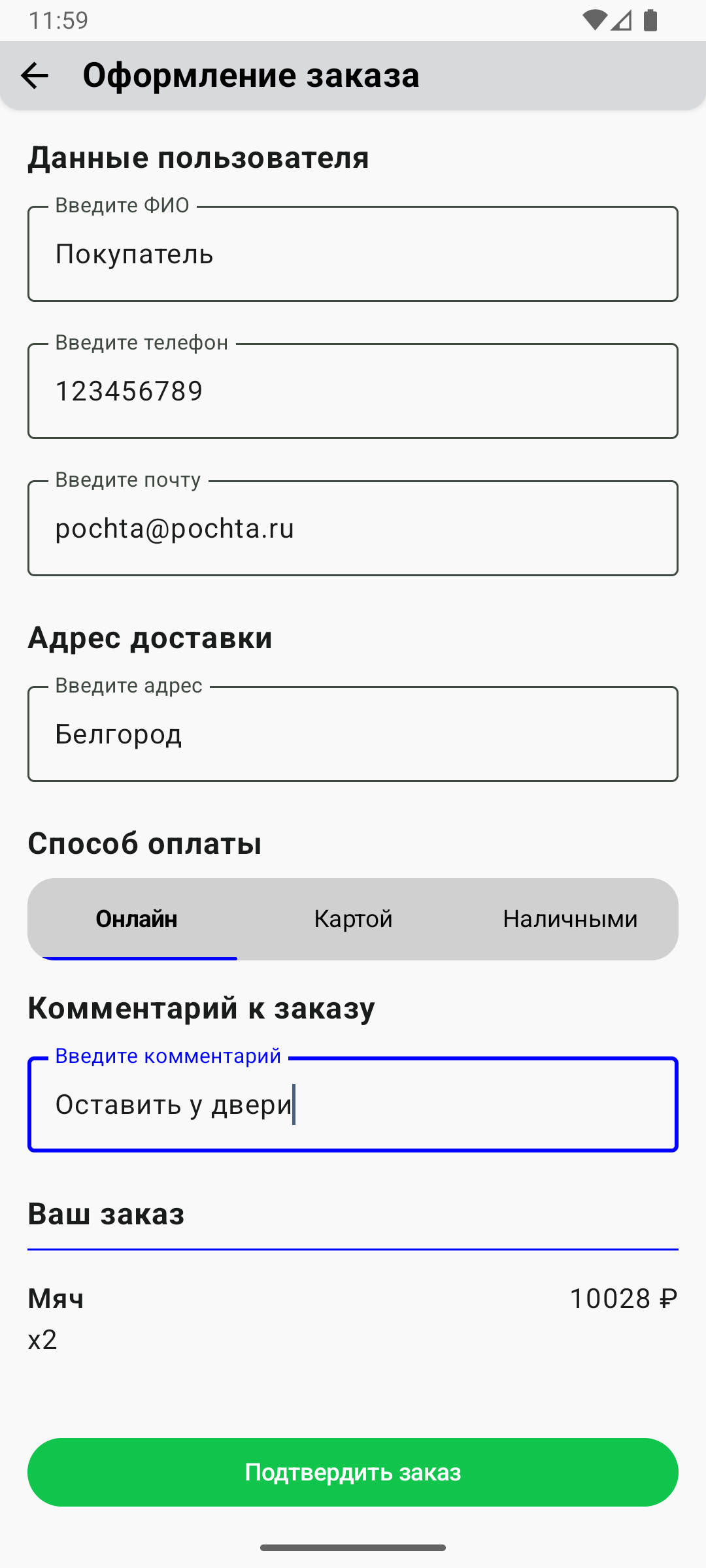Edit the email address field
This screenshot has width=706, height=1568.
coord(353,529)
